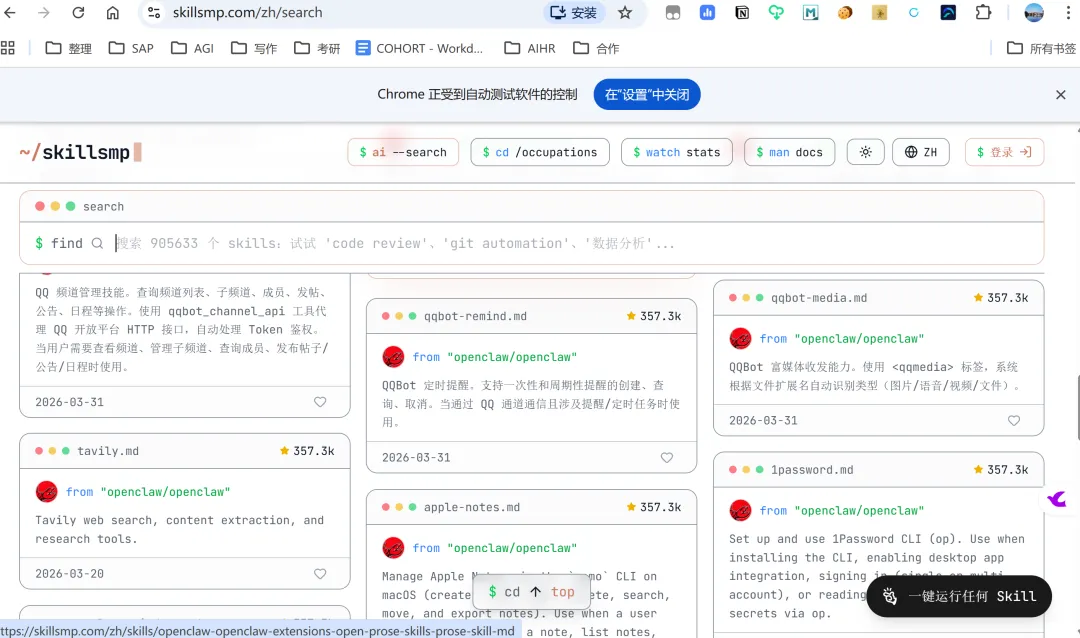Open the apps grid in bookmarks bar
Image resolution: width=1080 pixels, height=638 pixels.
point(8,48)
